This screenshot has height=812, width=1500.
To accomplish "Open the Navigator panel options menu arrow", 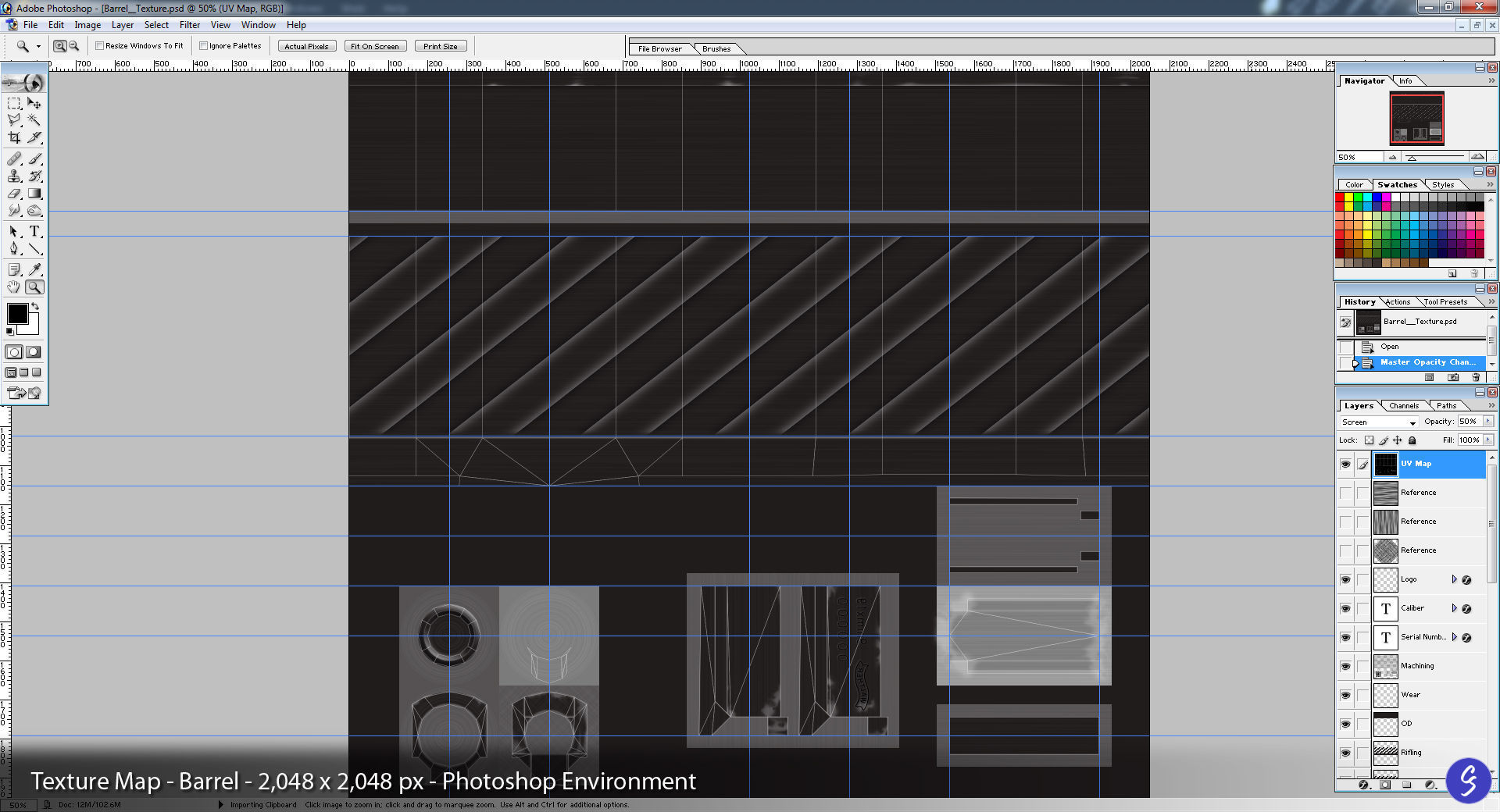I will click(1491, 80).
